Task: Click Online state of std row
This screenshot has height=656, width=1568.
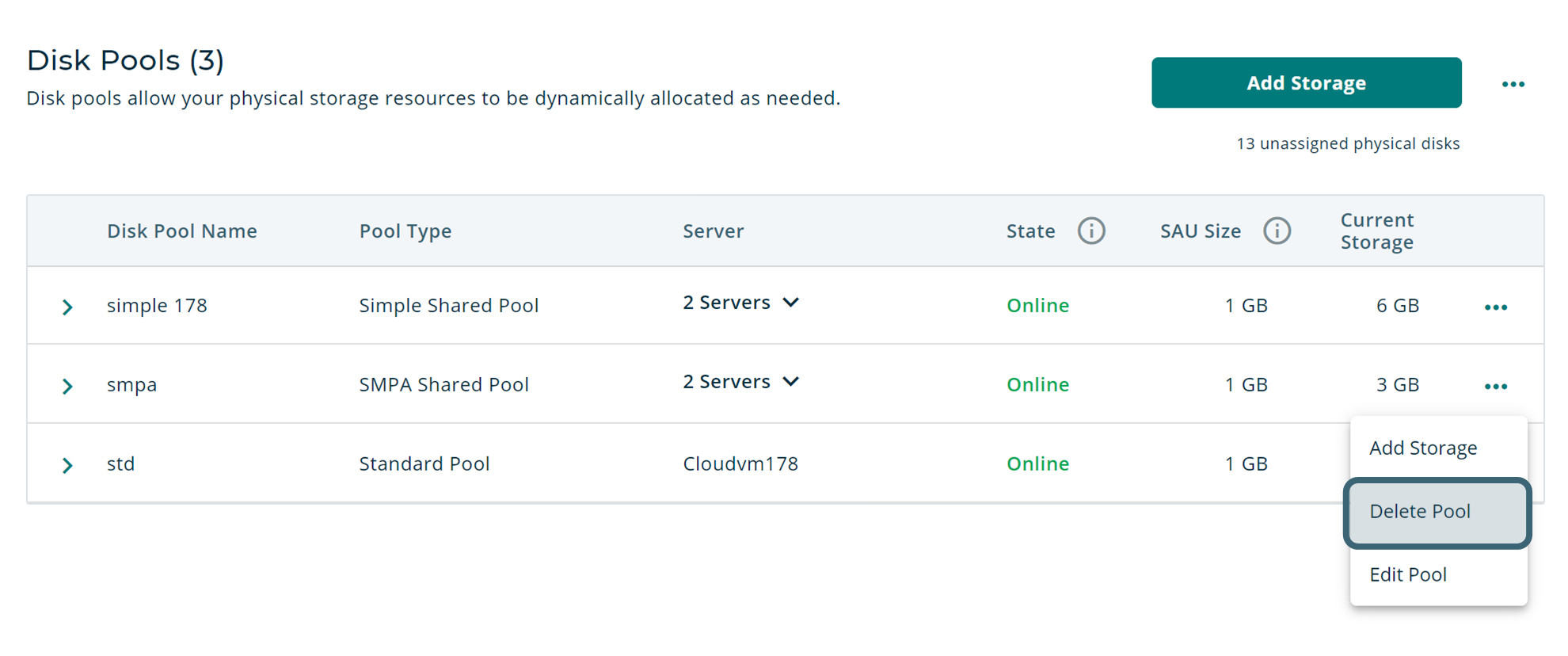Action: point(1037,463)
